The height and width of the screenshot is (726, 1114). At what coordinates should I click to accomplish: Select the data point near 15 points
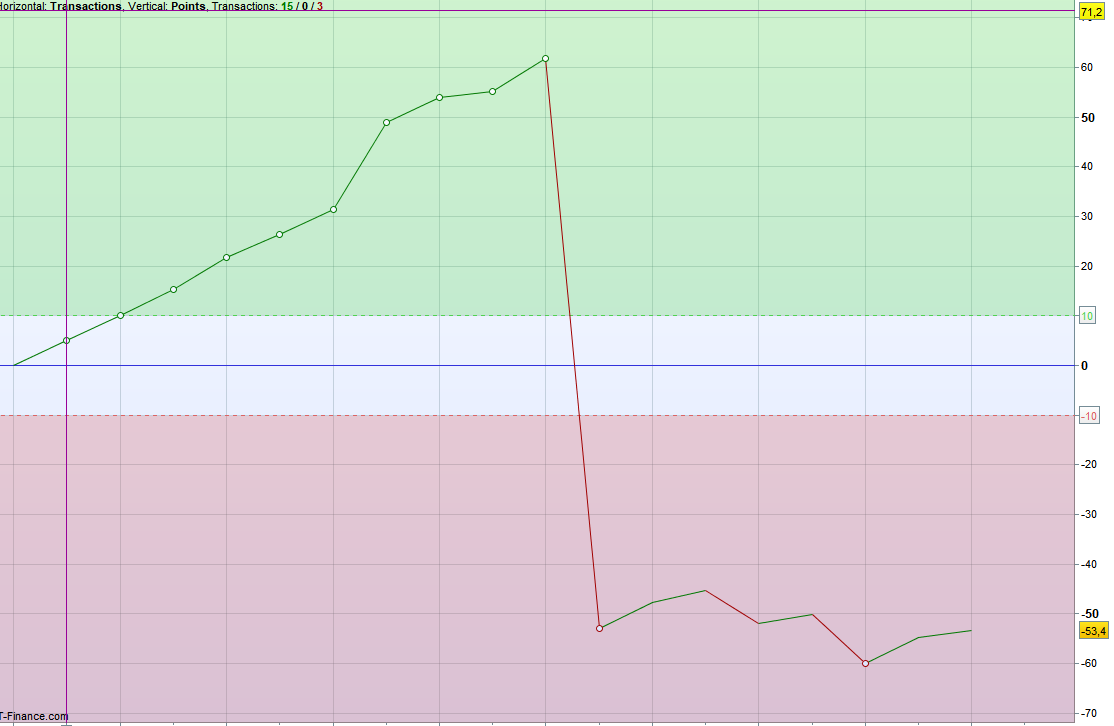pyautogui.click(x=173, y=289)
